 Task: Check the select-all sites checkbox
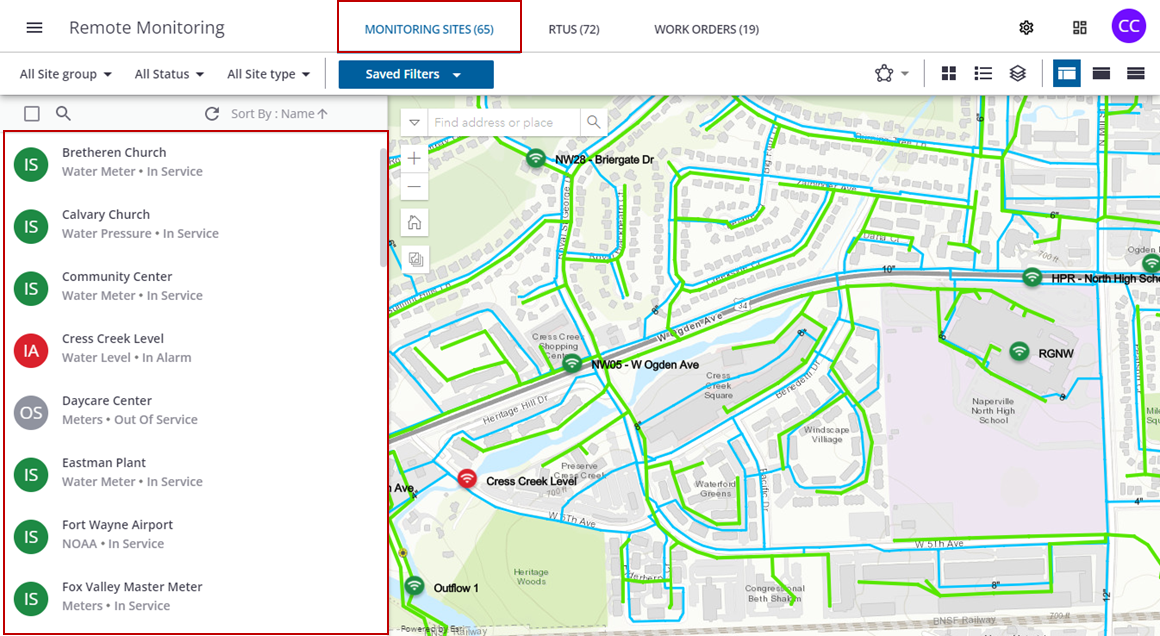pos(32,114)
